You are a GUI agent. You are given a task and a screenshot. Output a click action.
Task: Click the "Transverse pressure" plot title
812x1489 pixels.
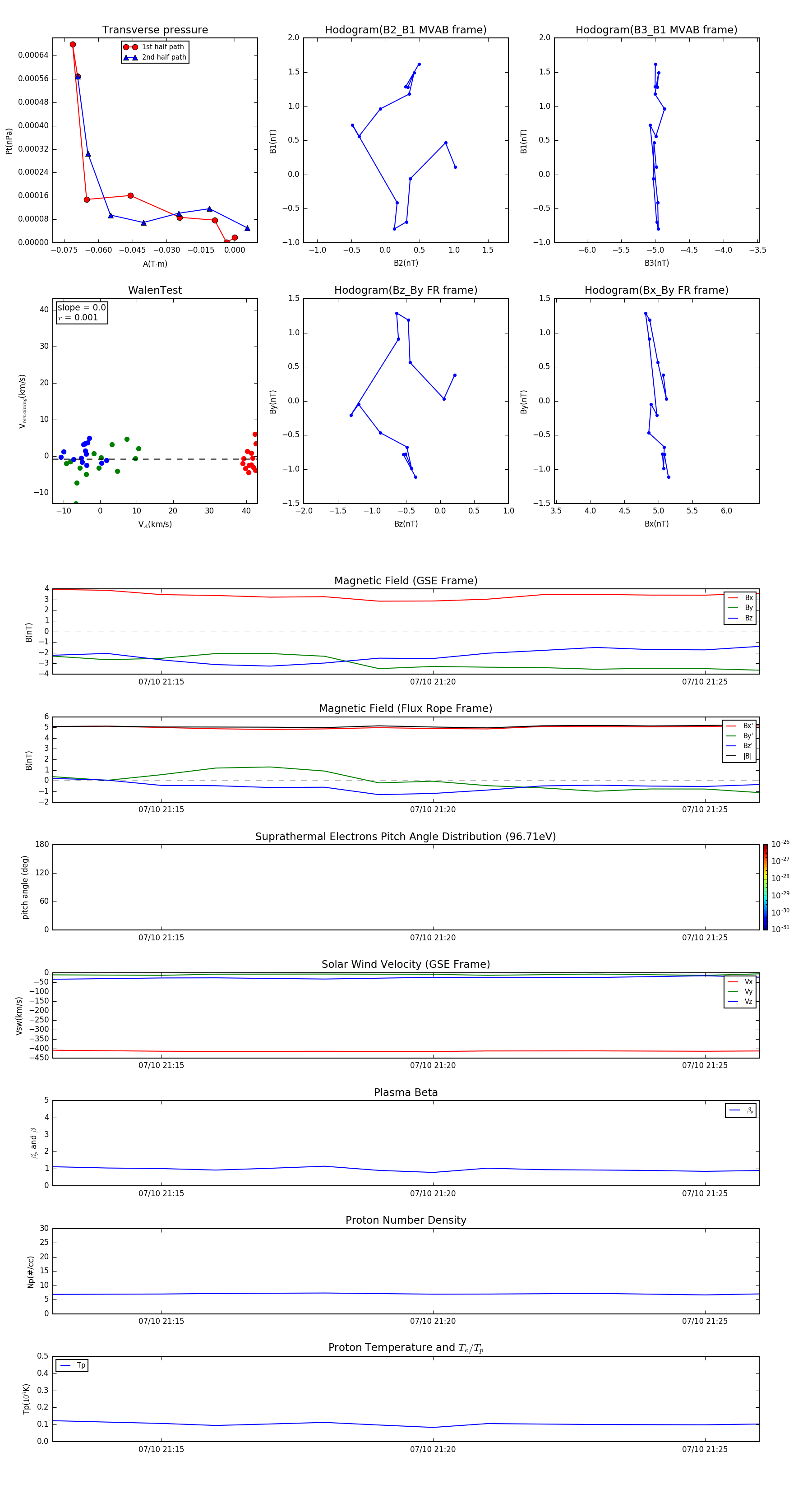(155, 30)
